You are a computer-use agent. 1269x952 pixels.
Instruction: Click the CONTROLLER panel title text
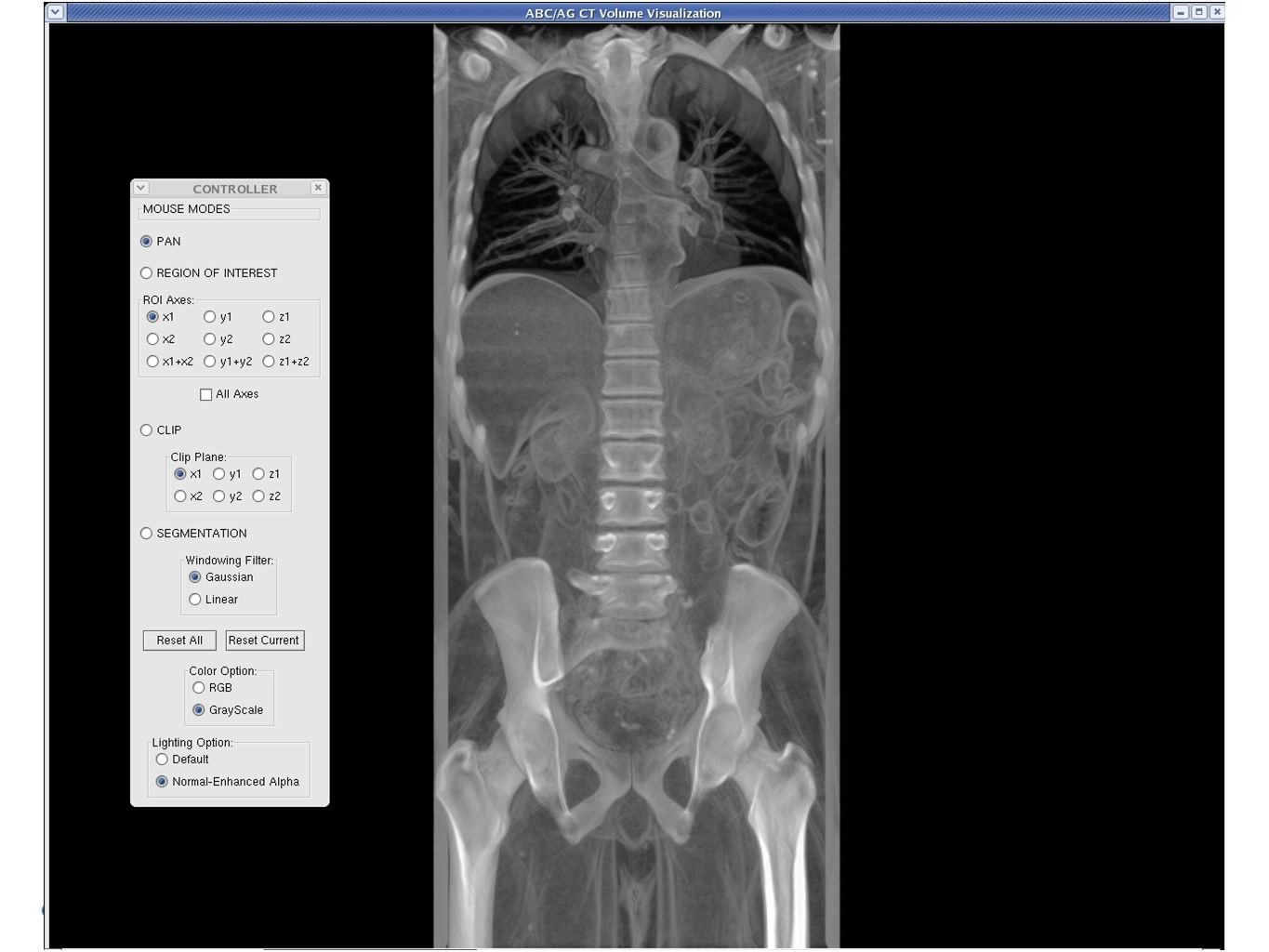(x=235, y=189)
